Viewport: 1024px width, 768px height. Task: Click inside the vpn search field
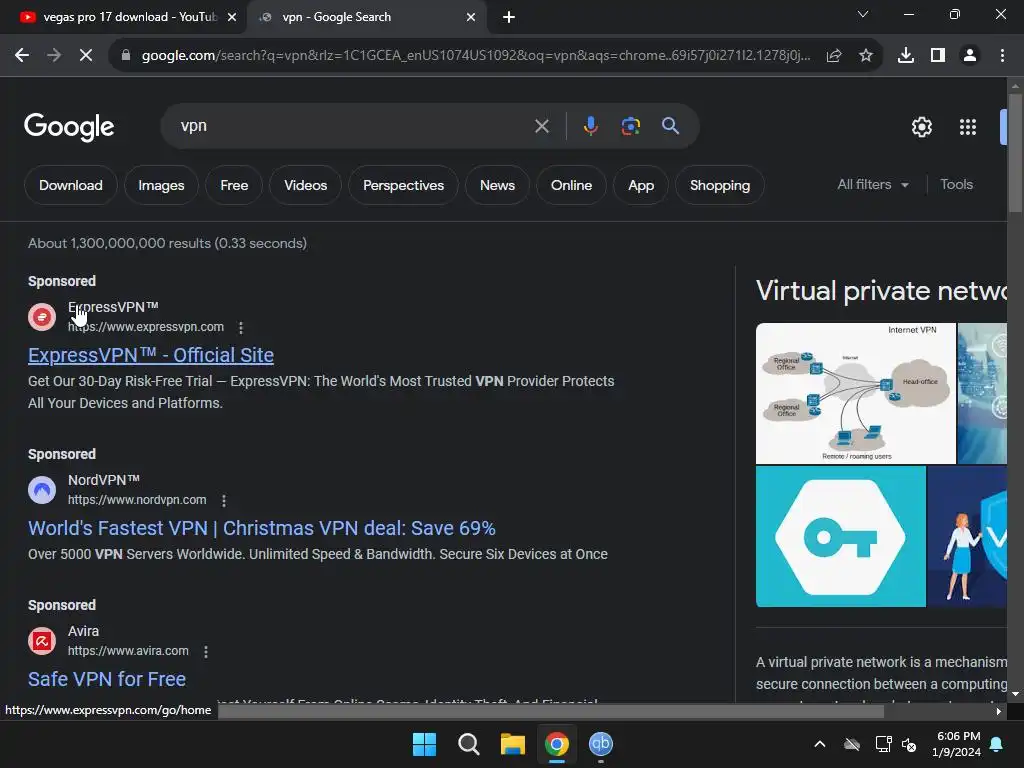[x=353, y=126]
